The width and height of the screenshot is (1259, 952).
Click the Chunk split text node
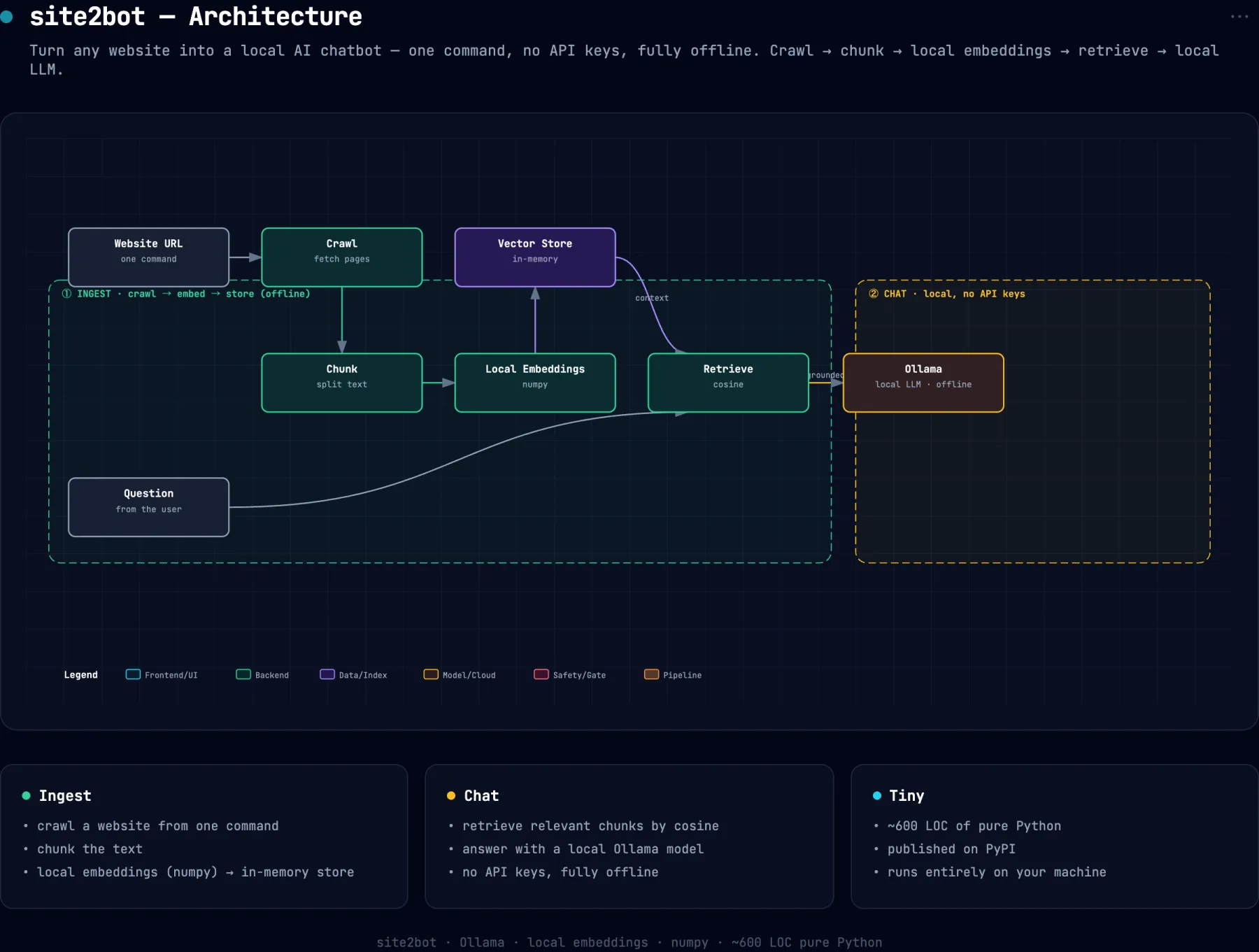point(341,383)
